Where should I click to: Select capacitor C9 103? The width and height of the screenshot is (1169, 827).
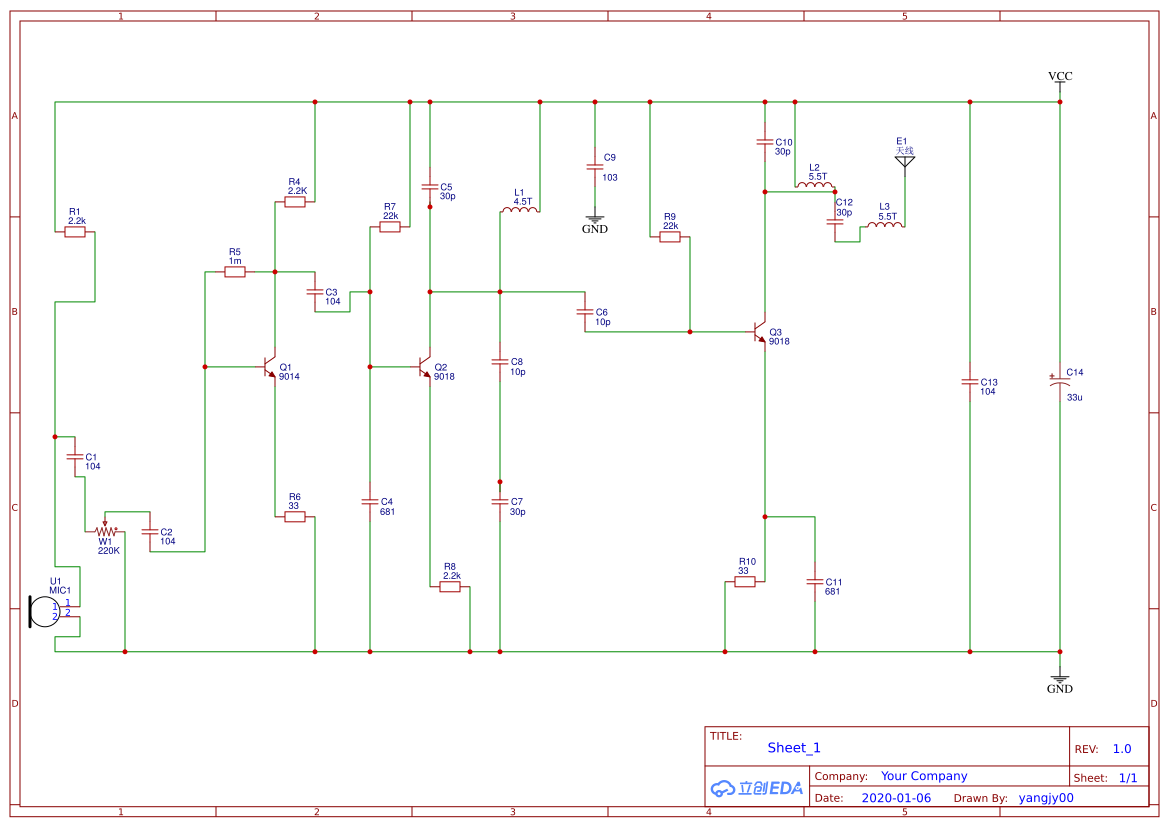595,167
